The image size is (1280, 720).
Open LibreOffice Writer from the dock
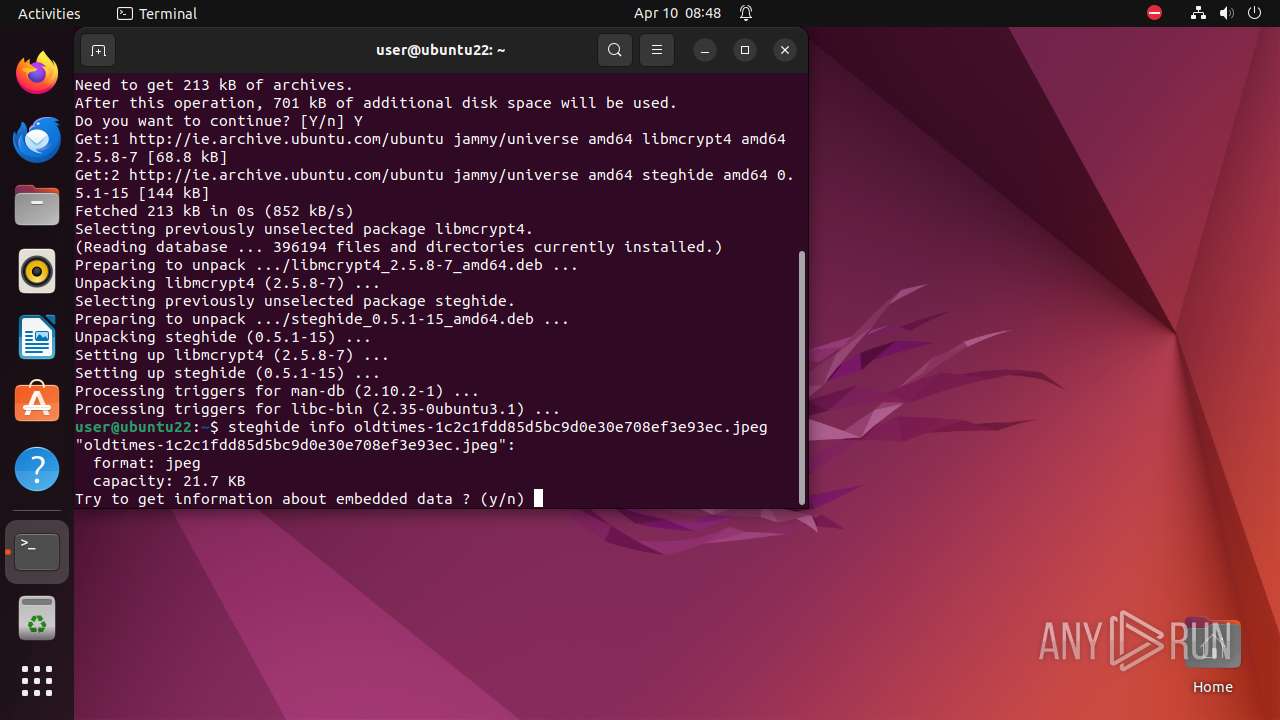coord(37,337)
